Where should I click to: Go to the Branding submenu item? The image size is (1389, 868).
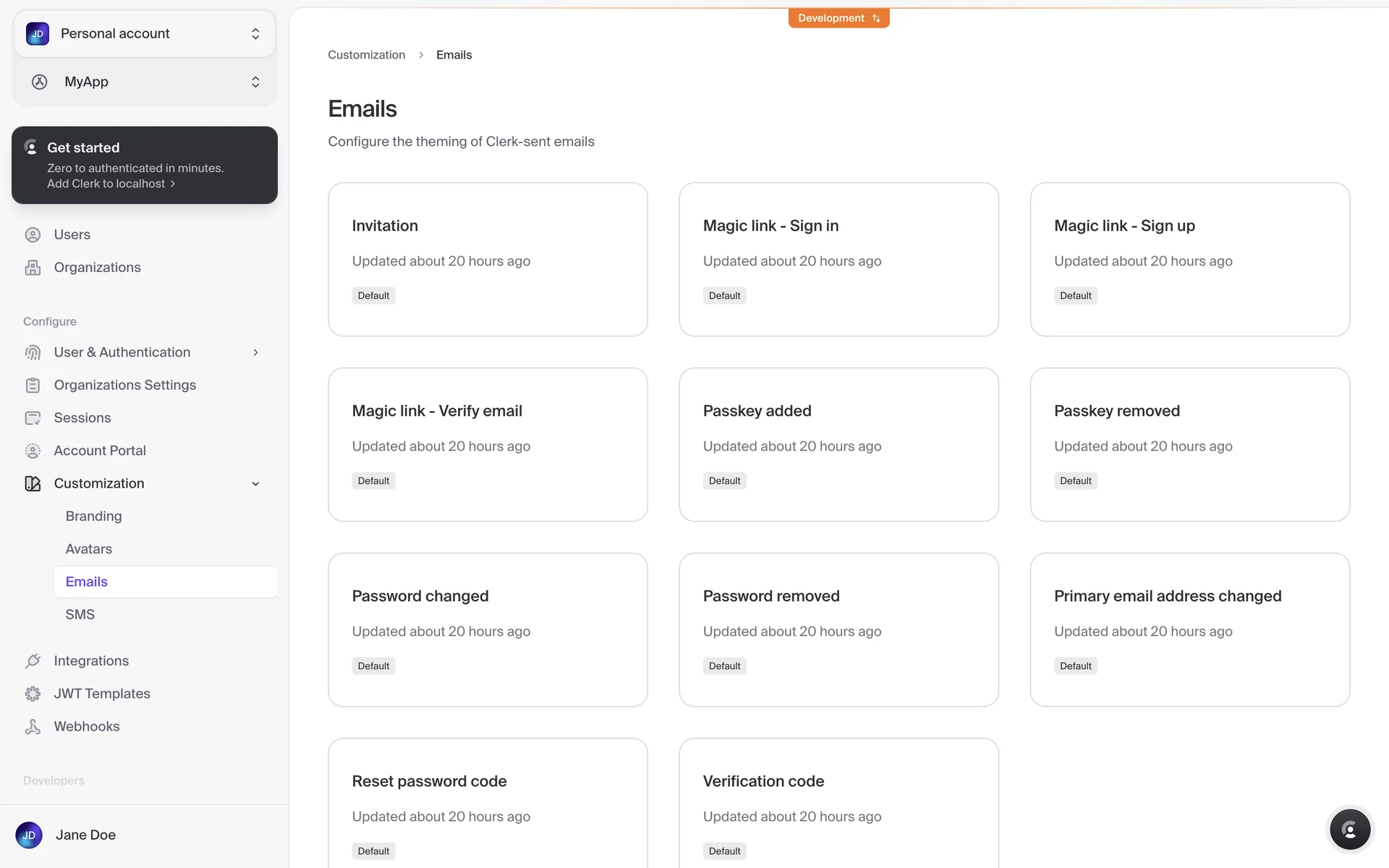tap(93, 516)
